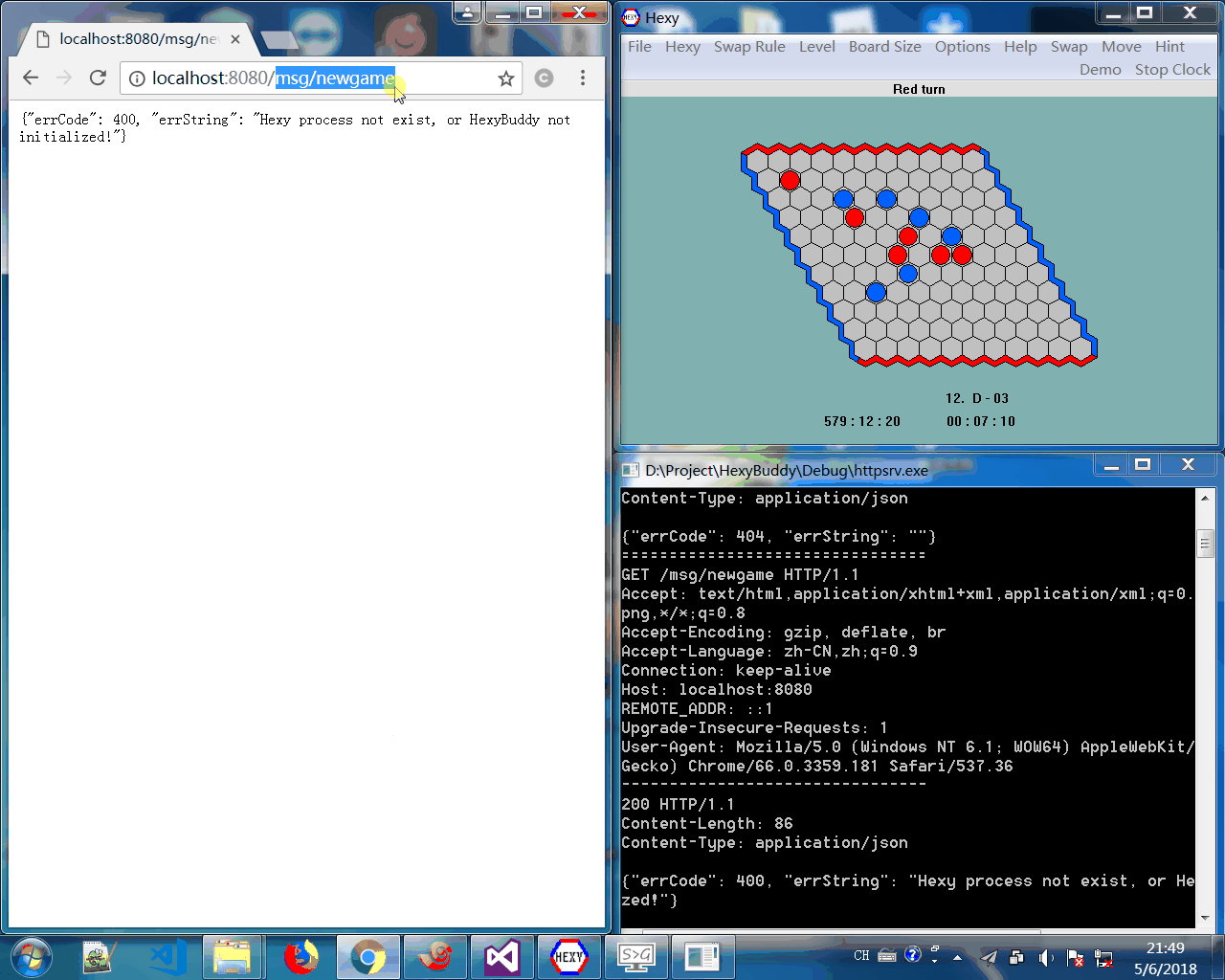Screen dimensions: 1225x980
Task: Click Hint in Hexy menu bar
Action: (x=1169, y=46)
